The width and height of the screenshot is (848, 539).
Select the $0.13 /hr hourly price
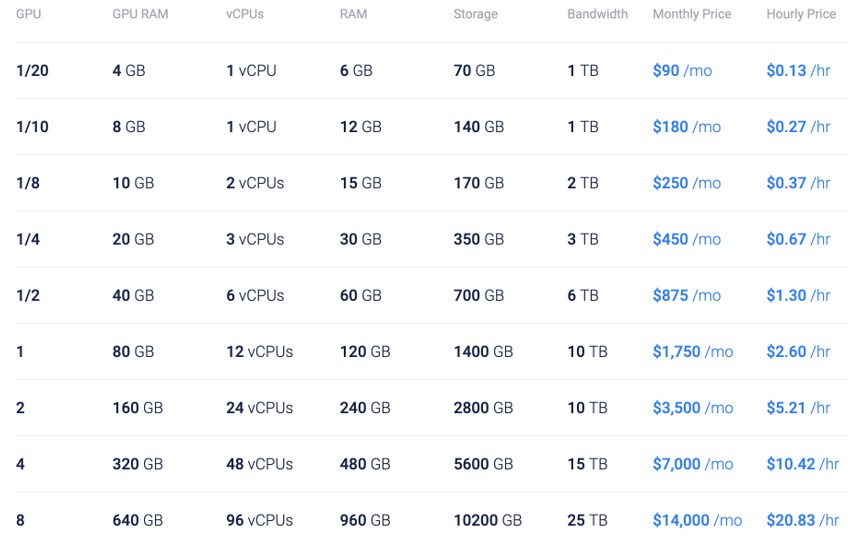pyautogui.click(x=798, y=71)
